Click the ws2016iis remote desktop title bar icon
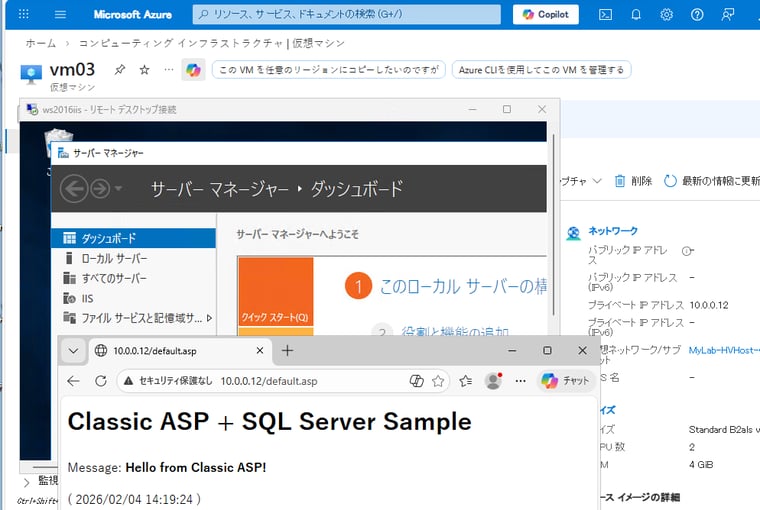The height and width of the screenshot is (510, 760). coord(32,110)
